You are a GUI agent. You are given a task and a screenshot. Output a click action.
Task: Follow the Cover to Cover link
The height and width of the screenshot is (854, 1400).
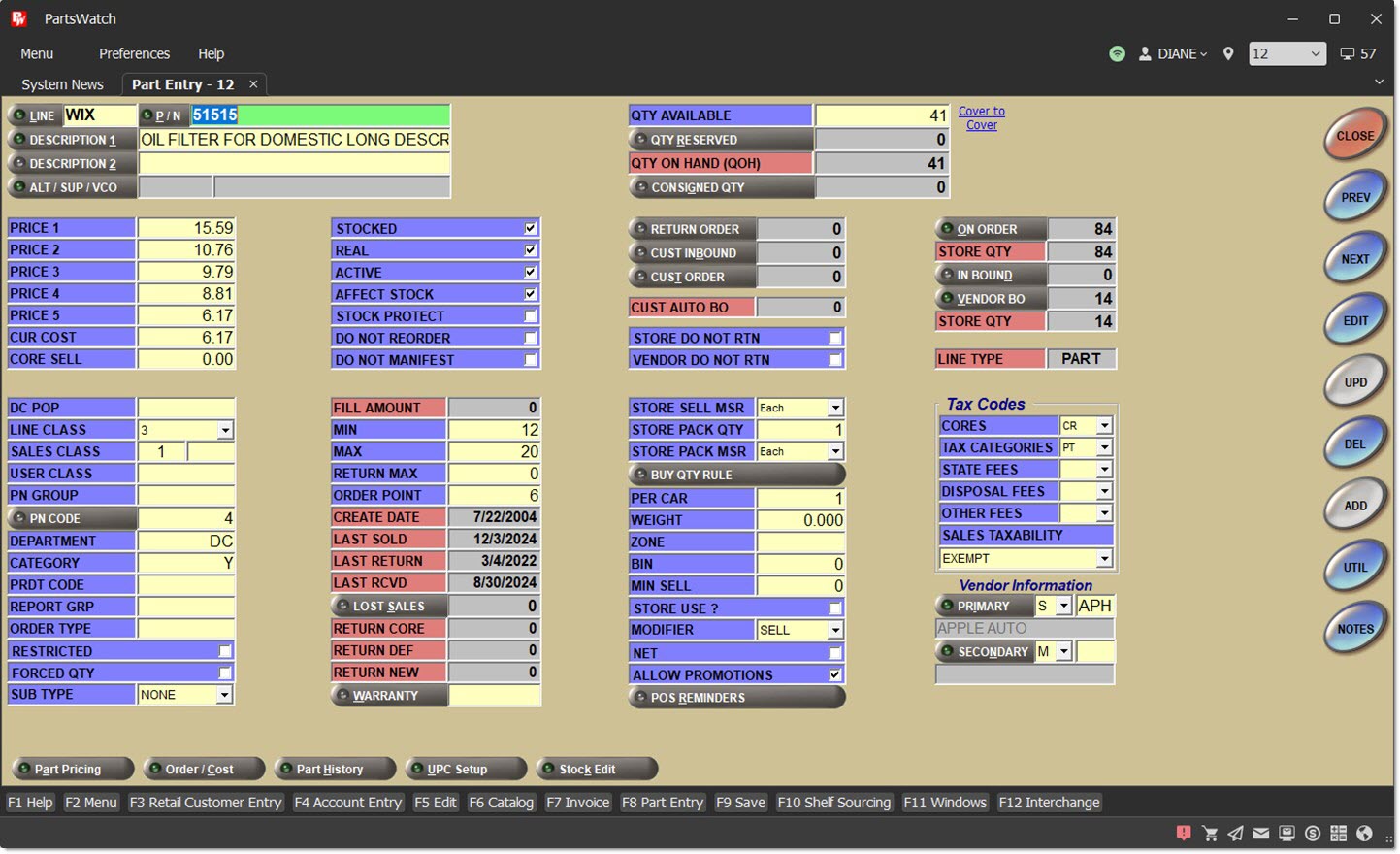(x=981, y=118)
